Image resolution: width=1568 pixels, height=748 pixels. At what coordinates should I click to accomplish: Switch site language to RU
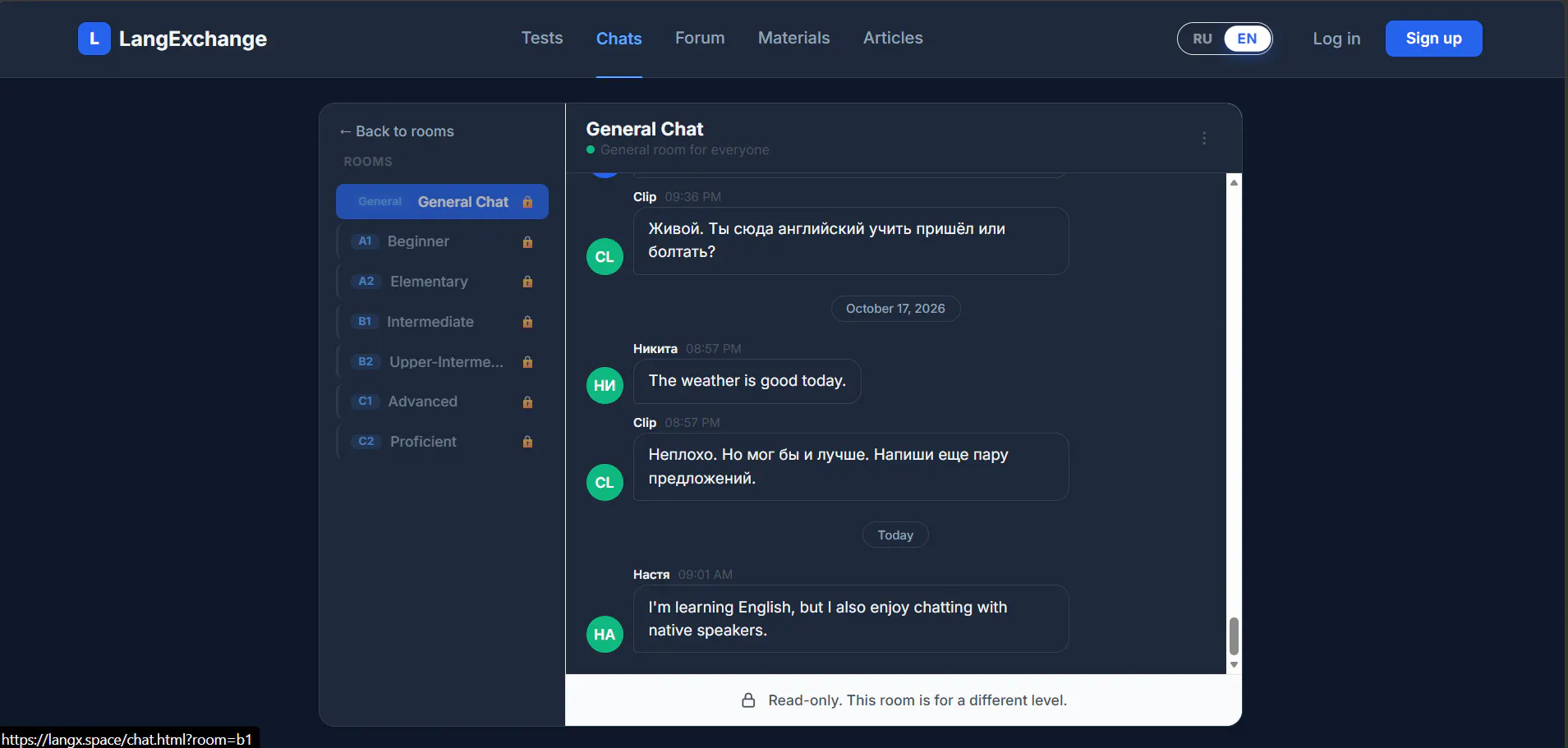click(1202, 39)
